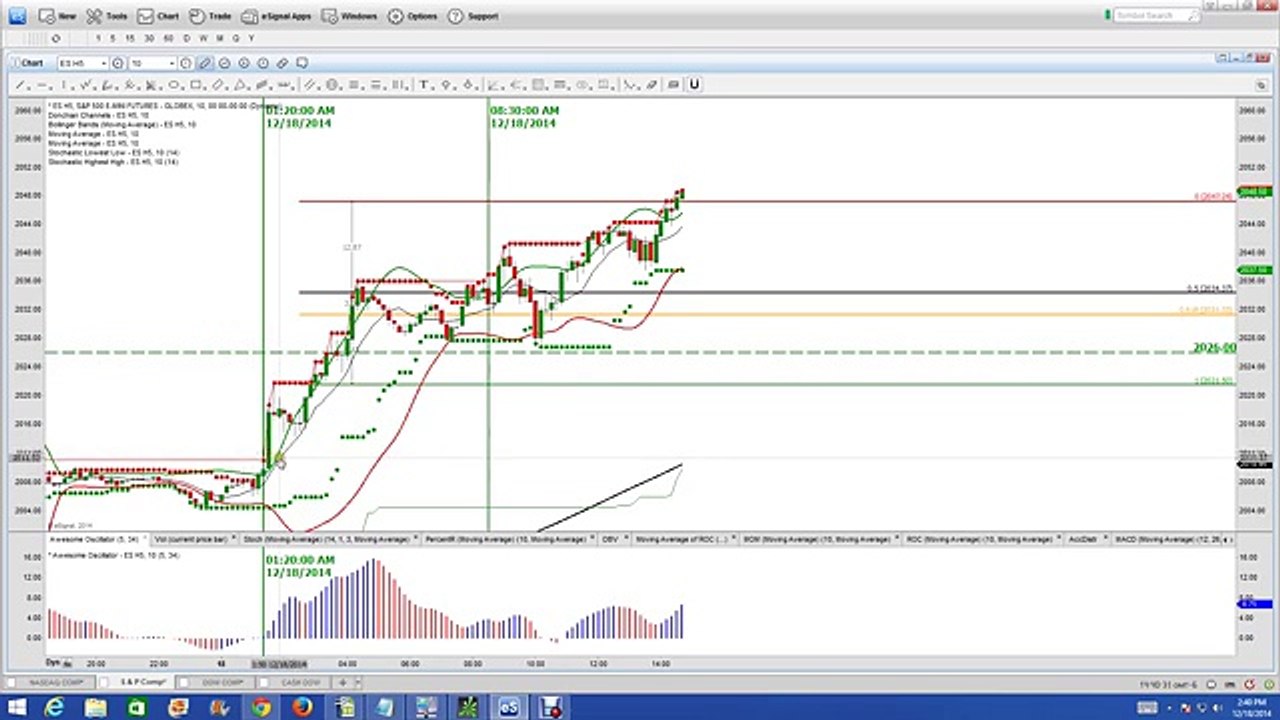
Task: Open the Windows menu
Action: [350, 16]
